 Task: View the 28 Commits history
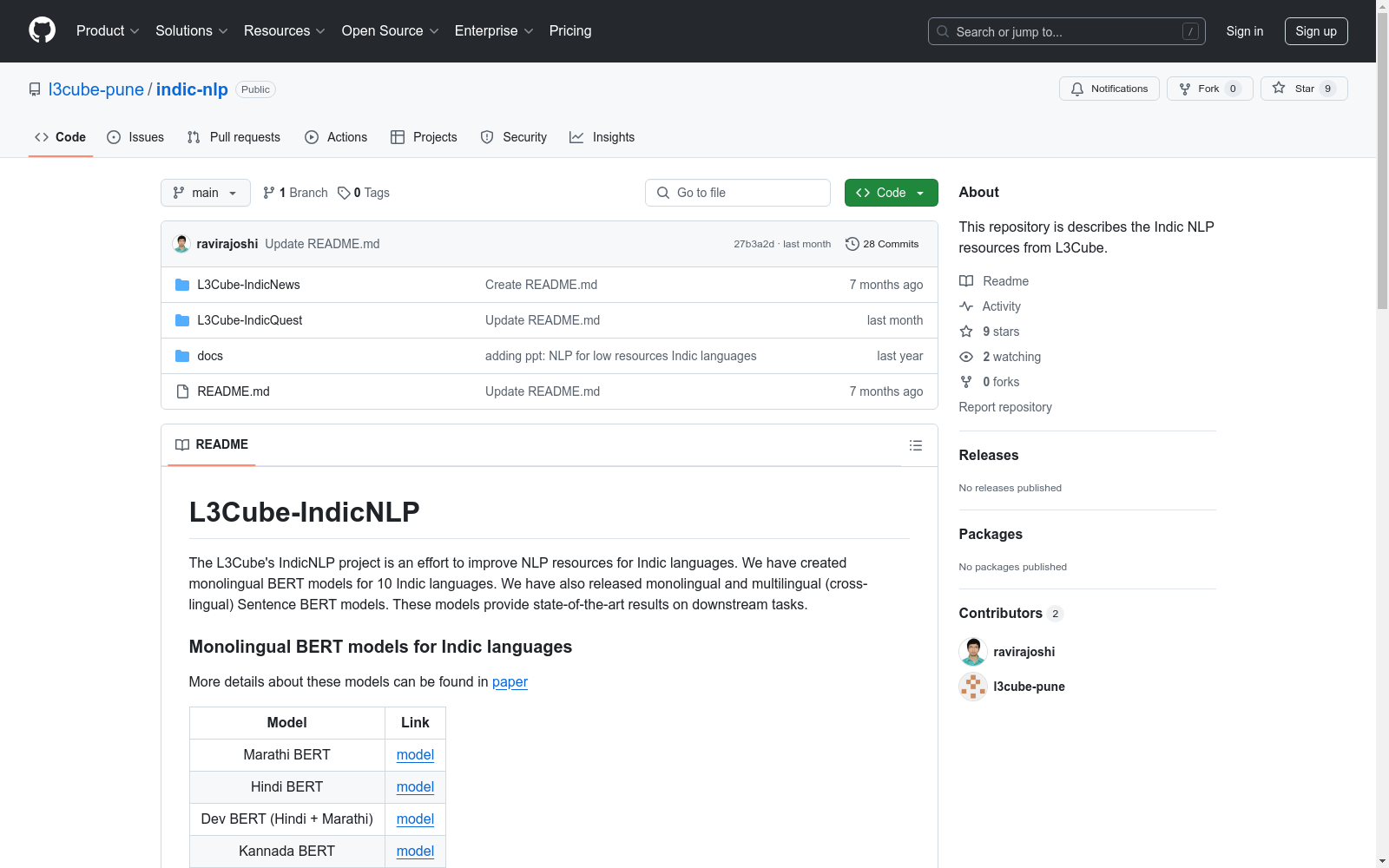[882, 244]
